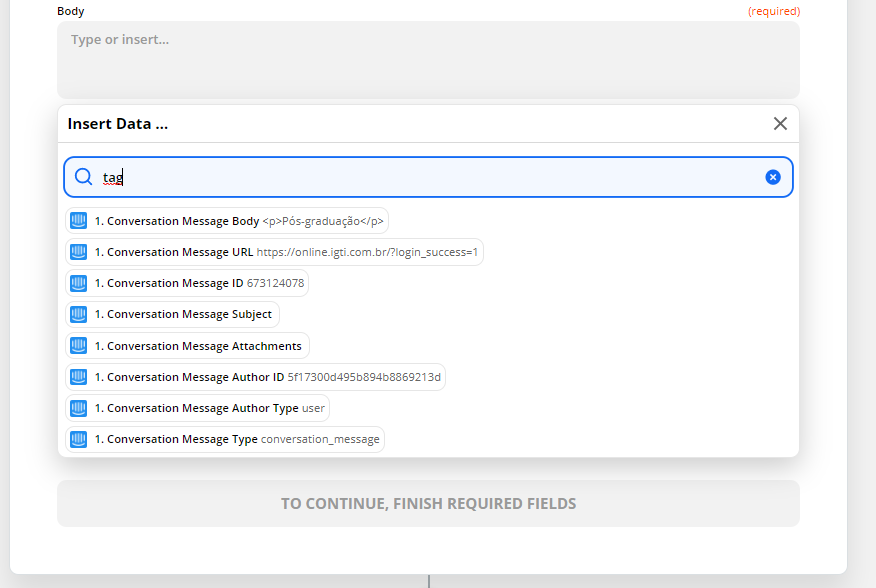
Task: Click Intercom icon beside Message Author Type
Action: 78,408
